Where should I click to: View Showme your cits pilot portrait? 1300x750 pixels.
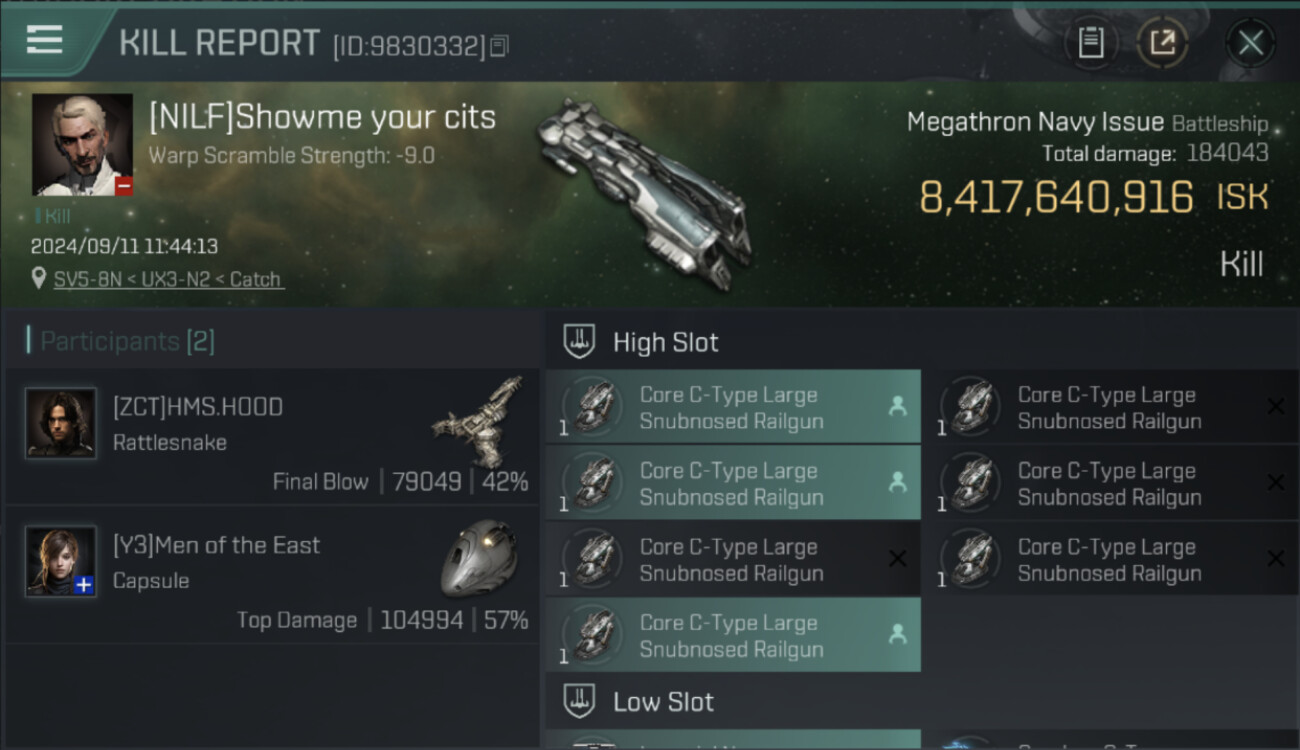(82, 145)
